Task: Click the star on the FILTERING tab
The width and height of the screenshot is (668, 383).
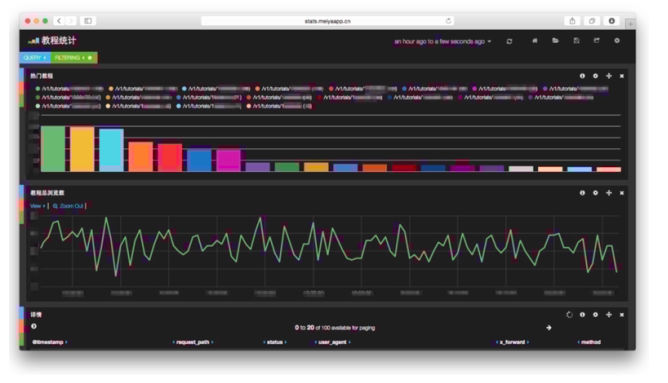Action: tap(90, 58)
